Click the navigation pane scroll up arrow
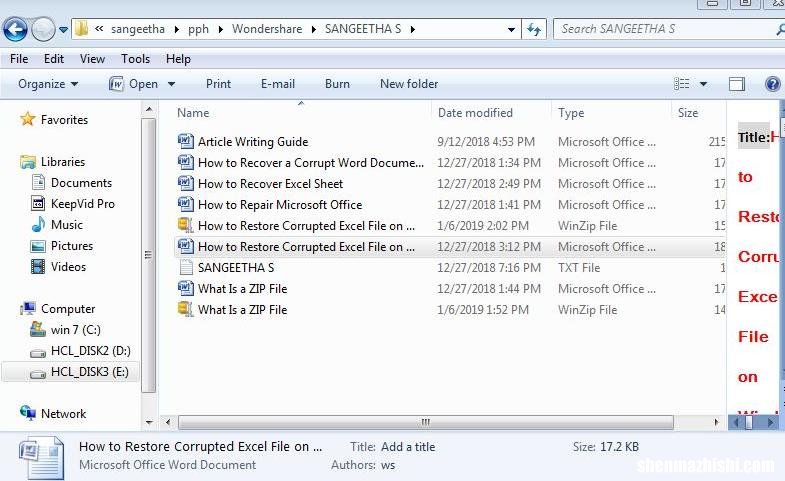The width and height of the screenshot is (785, 481). [x=149, y=109]
